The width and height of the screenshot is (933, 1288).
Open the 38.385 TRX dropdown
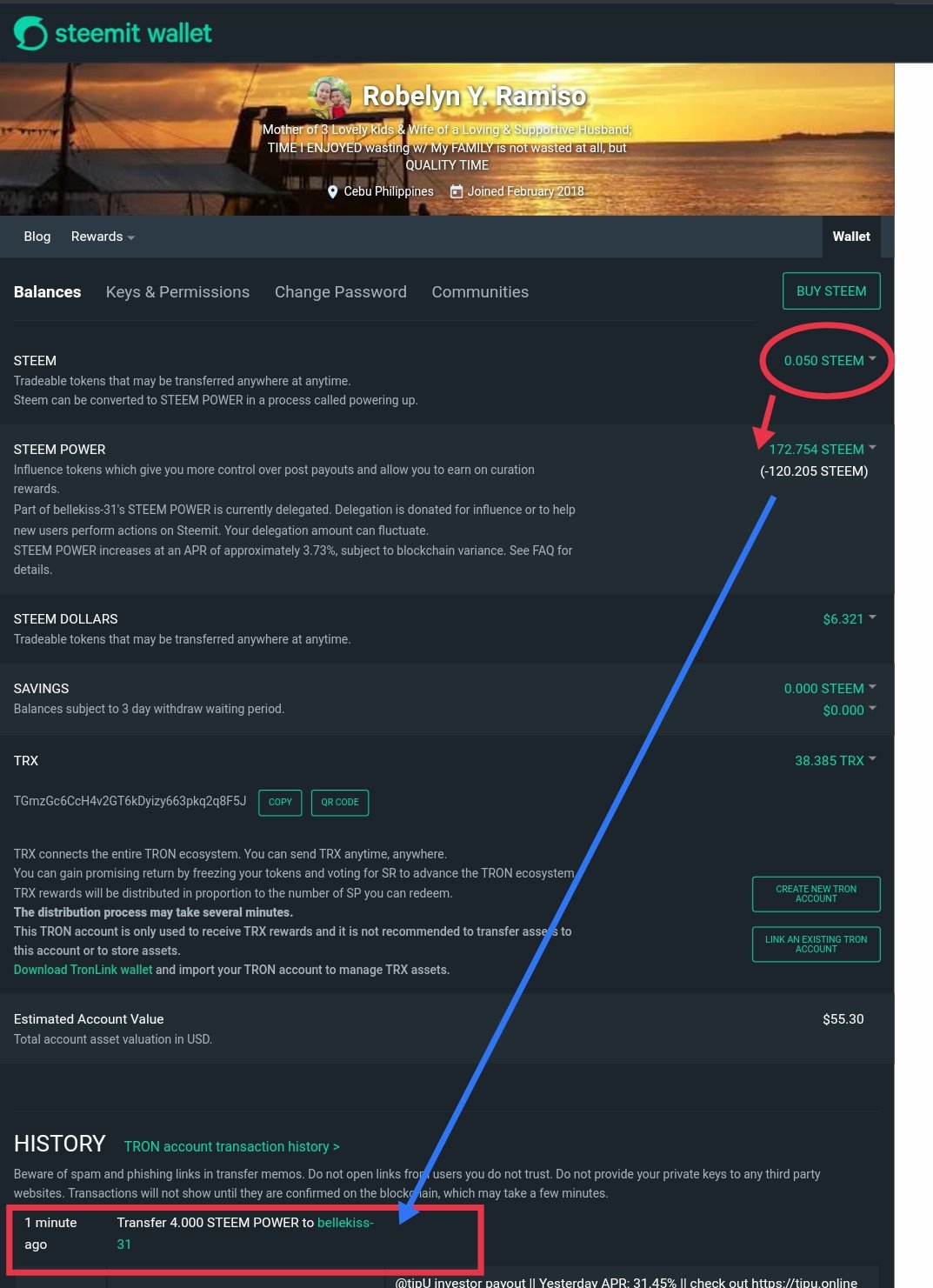[835, 761]
